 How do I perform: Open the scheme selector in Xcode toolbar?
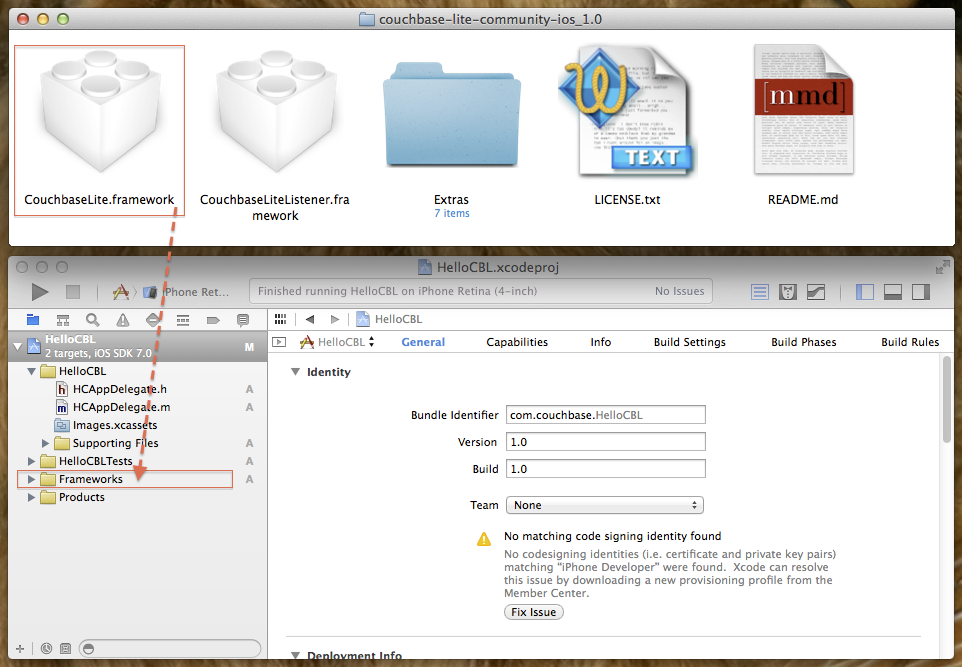pos(121,292)
